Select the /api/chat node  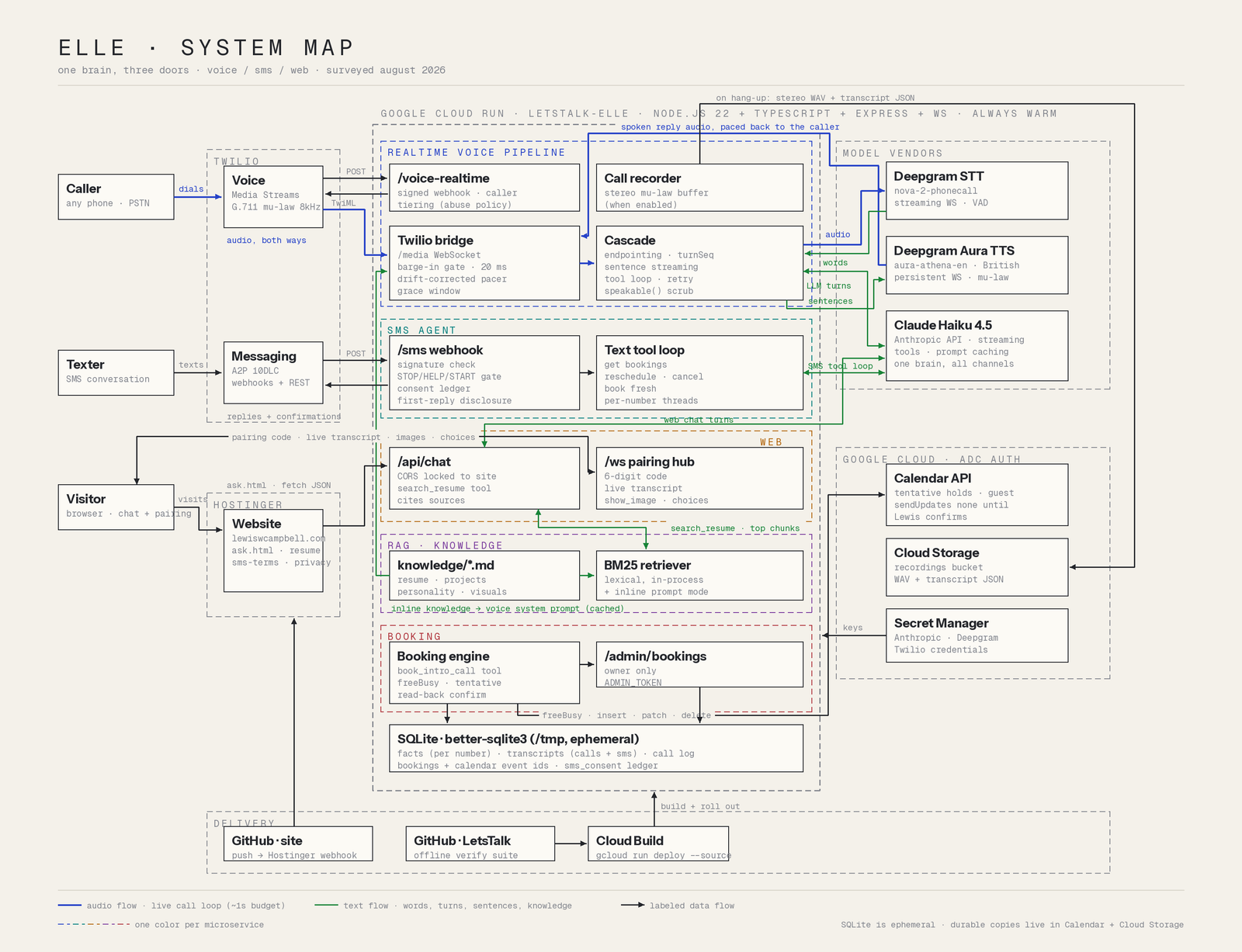[x=484, y=479]
